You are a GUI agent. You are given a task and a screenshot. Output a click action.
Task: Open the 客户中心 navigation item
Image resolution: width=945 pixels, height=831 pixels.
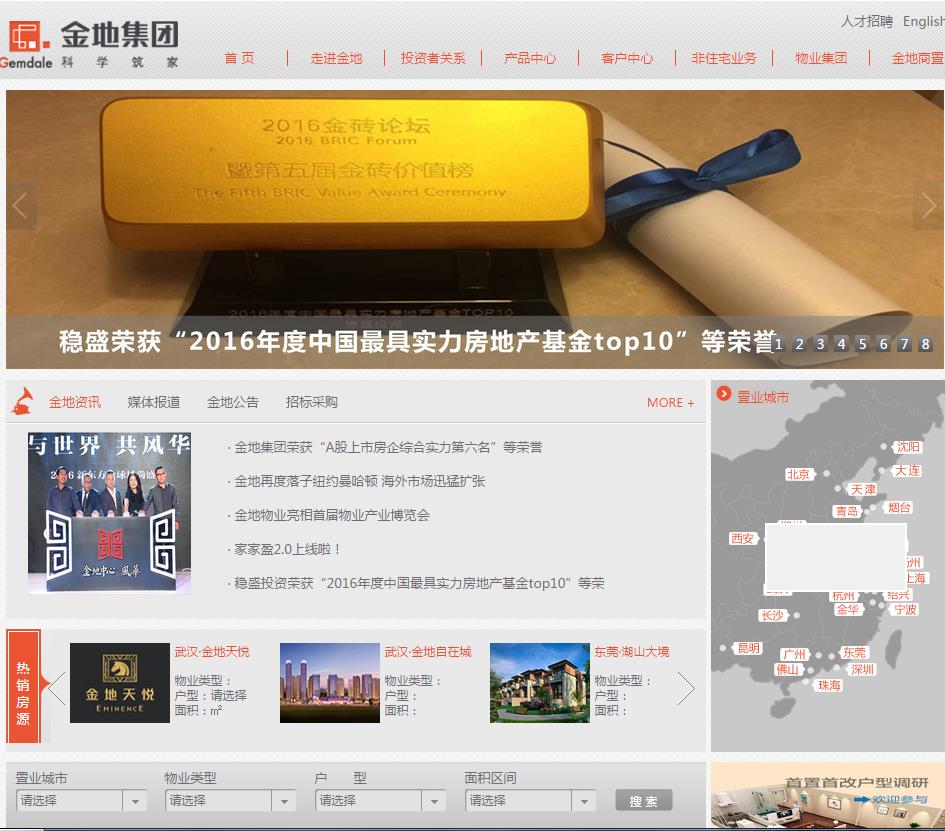(x=627, y=58)
